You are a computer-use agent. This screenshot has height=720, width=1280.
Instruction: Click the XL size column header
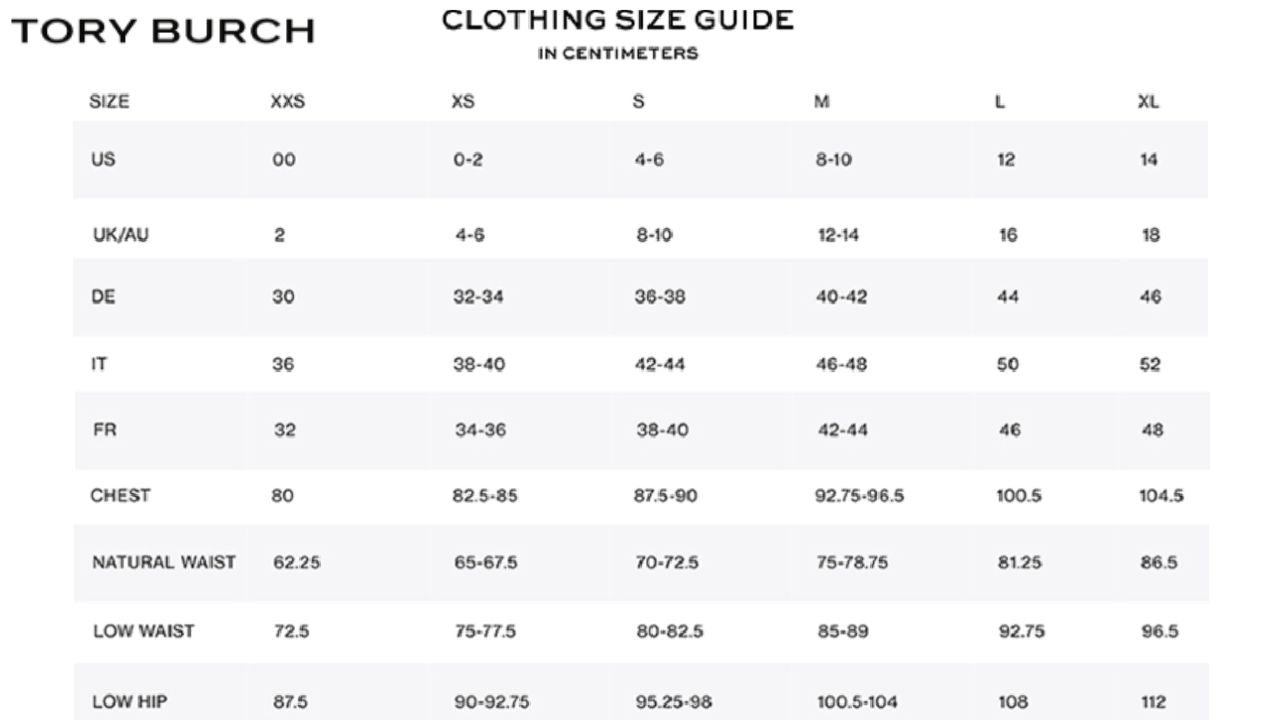(x=1148, y=102)
